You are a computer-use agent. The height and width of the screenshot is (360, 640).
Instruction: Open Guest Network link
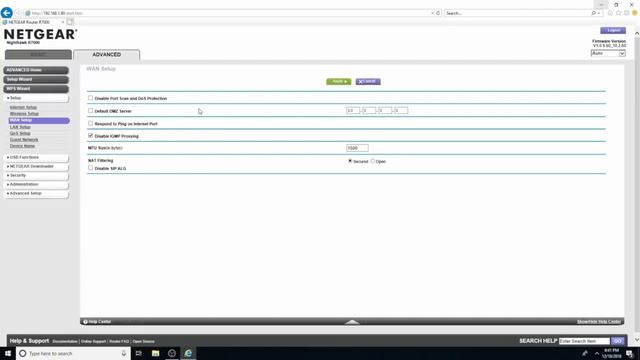coord(24,140)
